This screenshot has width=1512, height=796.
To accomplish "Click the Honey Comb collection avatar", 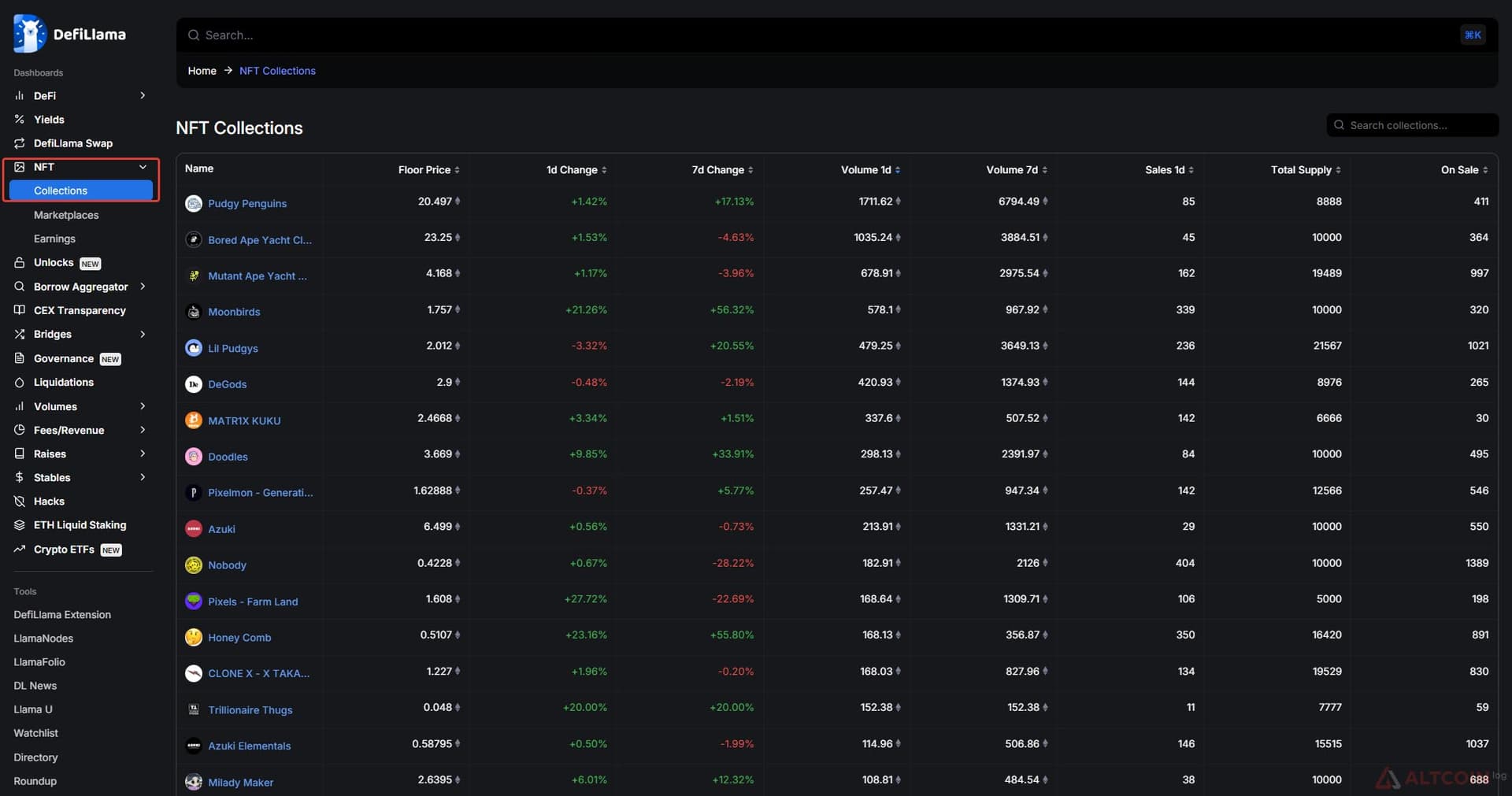I will click(194, 638).
